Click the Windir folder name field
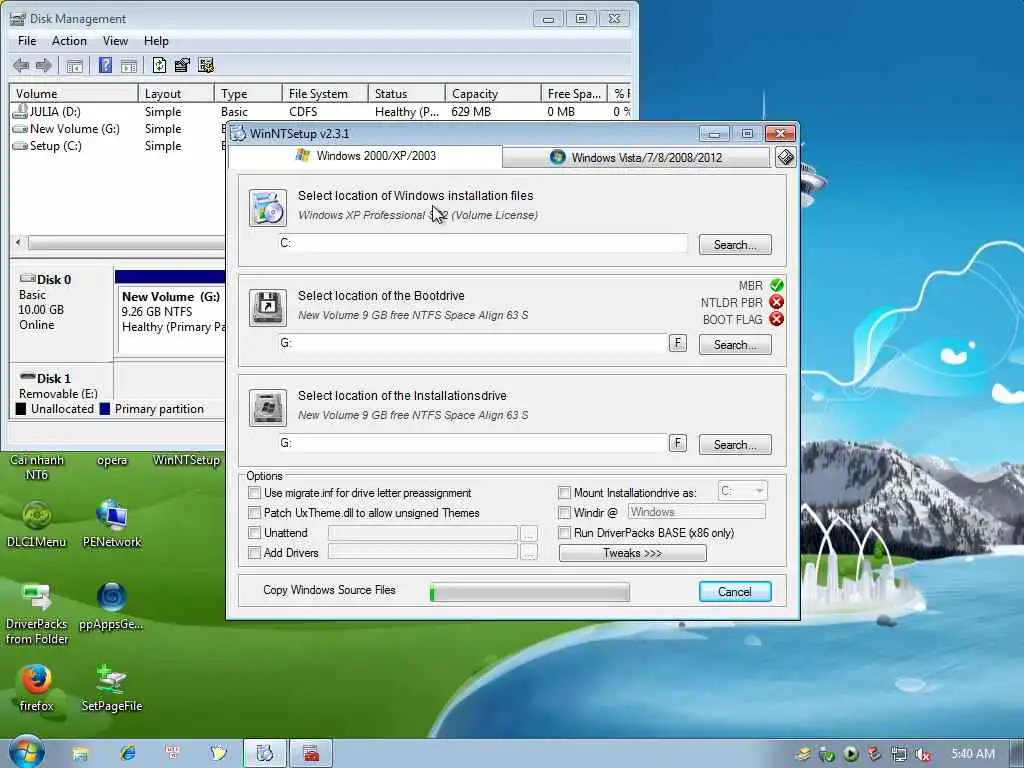The height and width of the screenshot is (768, 1024). pos(696,512)
